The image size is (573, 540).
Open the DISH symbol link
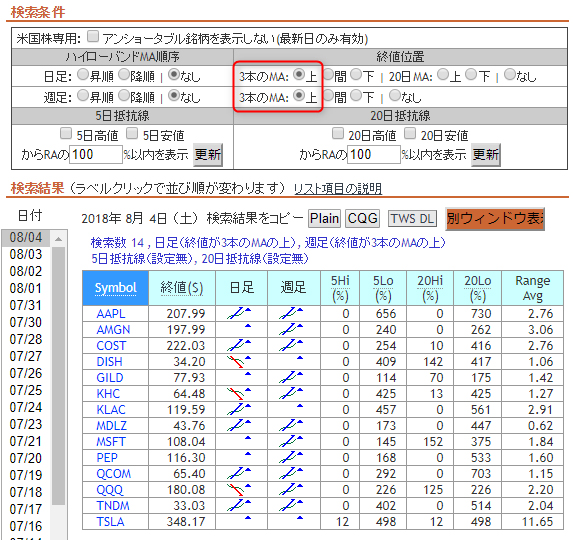109,362
